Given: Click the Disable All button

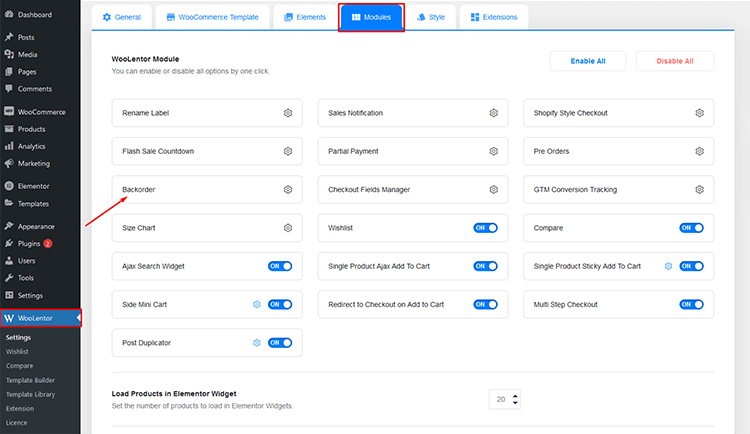Looking at the screenshot, I should [x=675, y=61].
